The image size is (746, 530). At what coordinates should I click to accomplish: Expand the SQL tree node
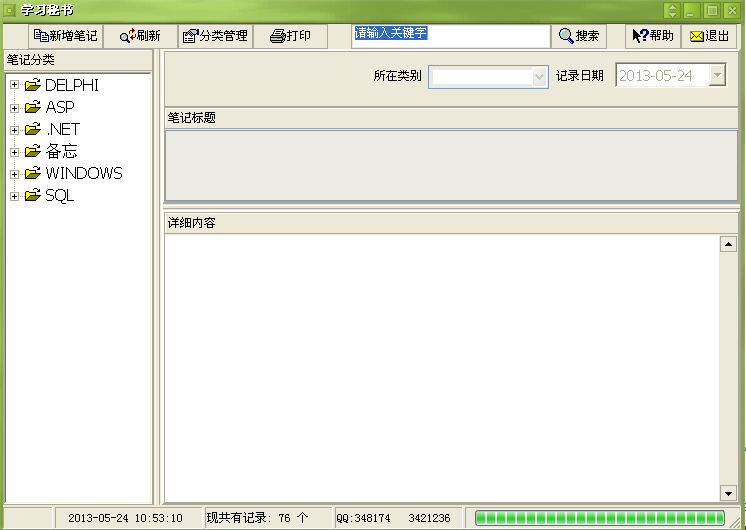click(x=14, y=196)
